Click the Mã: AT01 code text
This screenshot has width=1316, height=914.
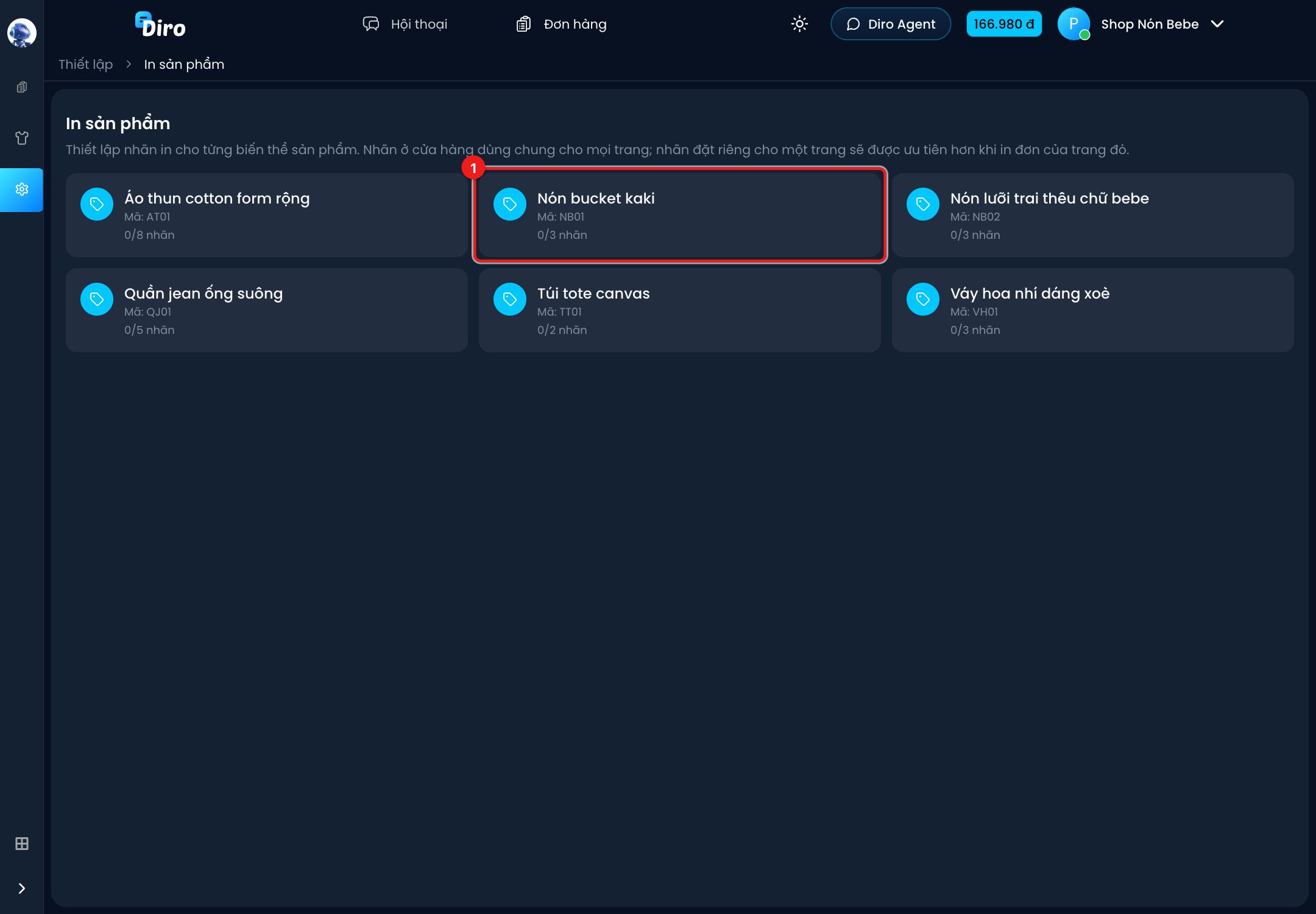[147, 217]
